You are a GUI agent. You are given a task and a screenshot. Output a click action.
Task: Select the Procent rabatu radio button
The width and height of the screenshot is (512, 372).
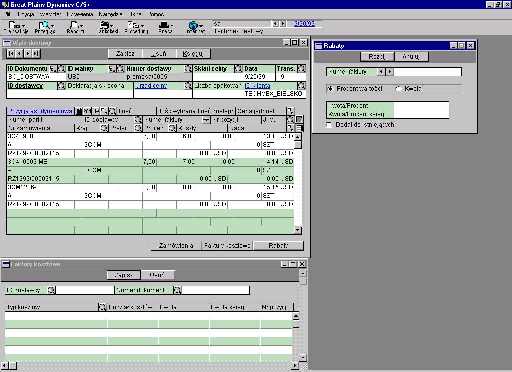(330, 89)
